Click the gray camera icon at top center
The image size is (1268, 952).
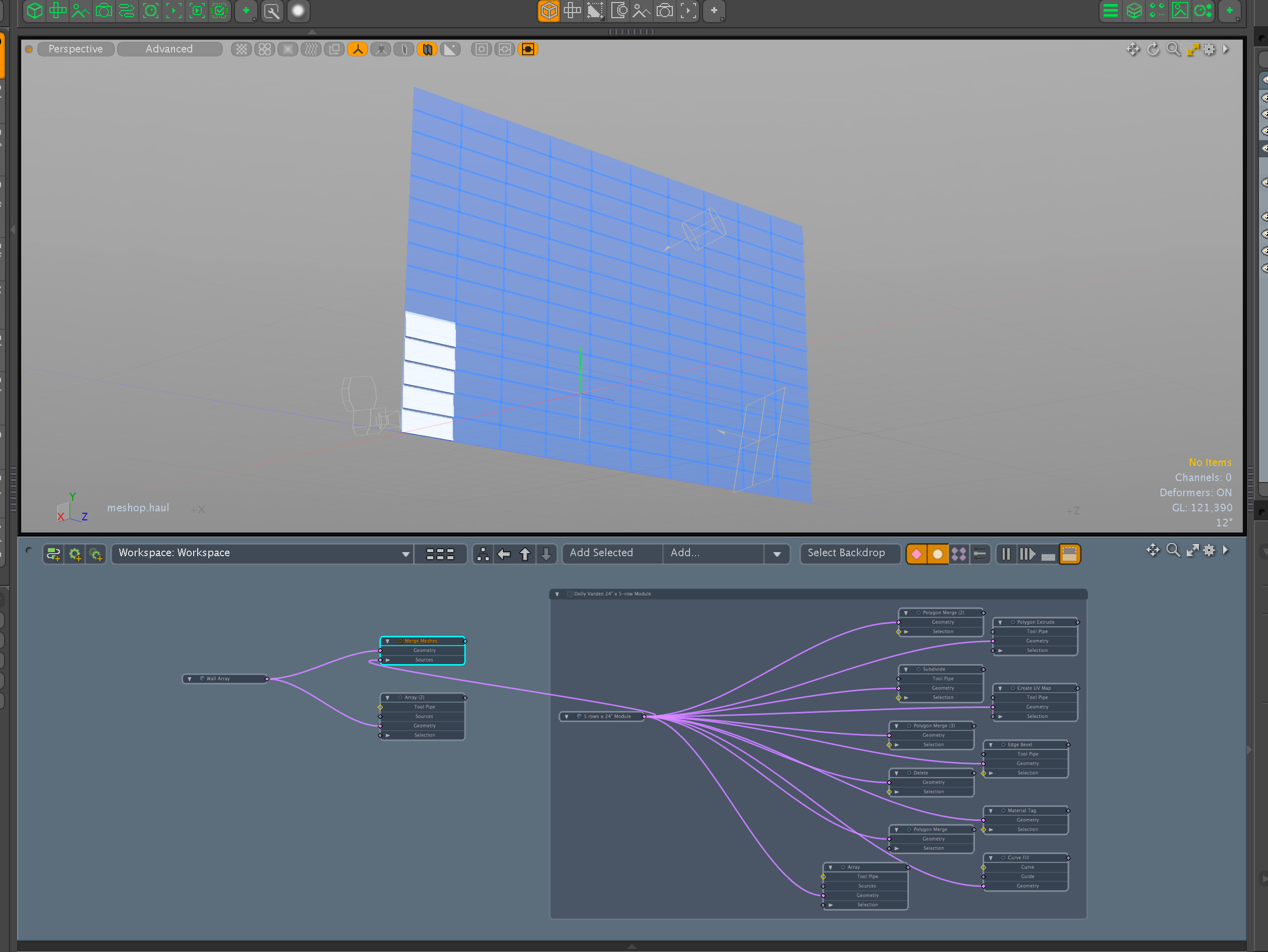(664, 11)
